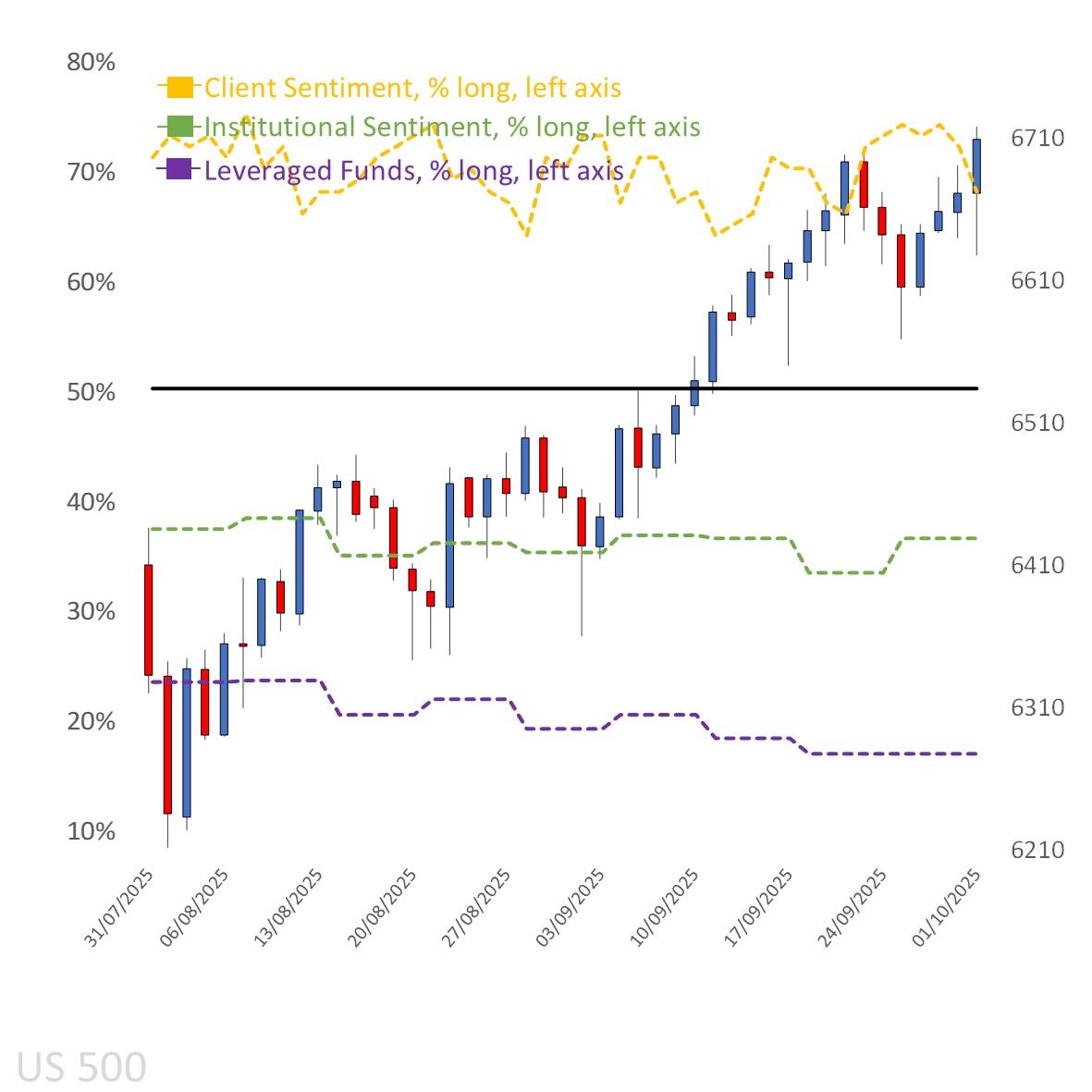1092x1092 pixels.
Task: Click the first red candlestick at far left
Action: pyautogui.click(x=148, y=620)
